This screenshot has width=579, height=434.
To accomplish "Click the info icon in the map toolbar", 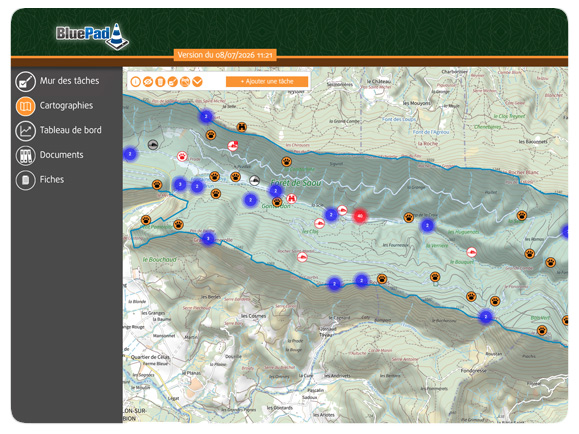I will point(136,82).
